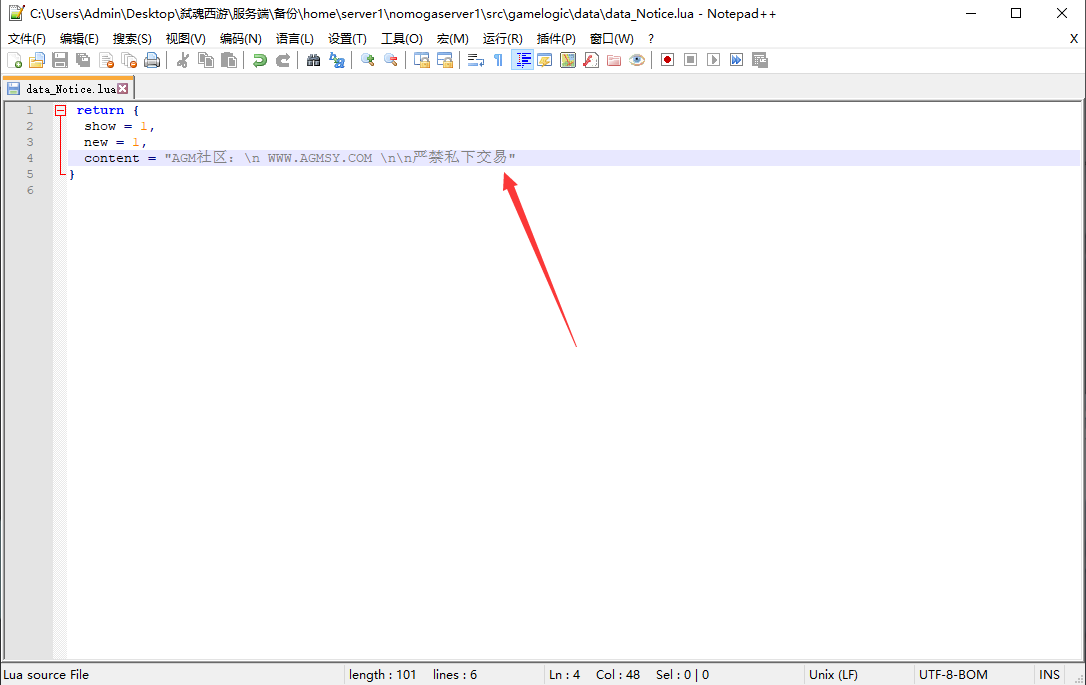Toggle the indent guide button
The height and width of the screenshot is (685, 1086).
click(522, 60)
